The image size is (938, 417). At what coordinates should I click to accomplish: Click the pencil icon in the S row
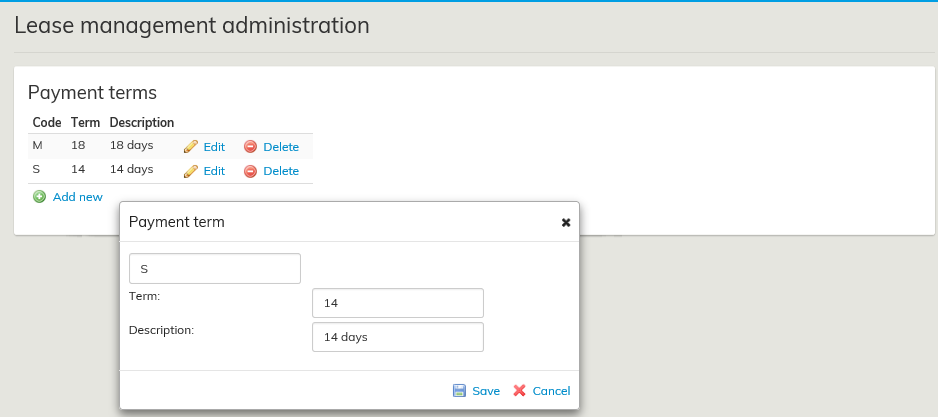coord(191,171)
